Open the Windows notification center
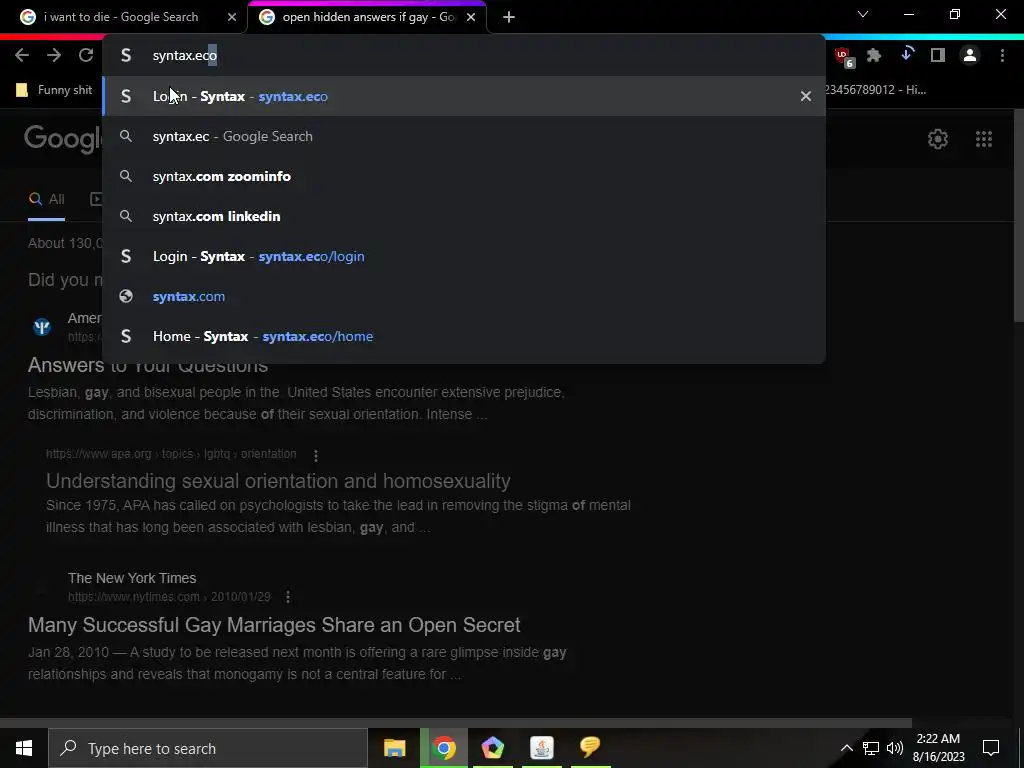The width and height of the screenshot is (1024, 768). pyautogui.click(x=991, y=748)
